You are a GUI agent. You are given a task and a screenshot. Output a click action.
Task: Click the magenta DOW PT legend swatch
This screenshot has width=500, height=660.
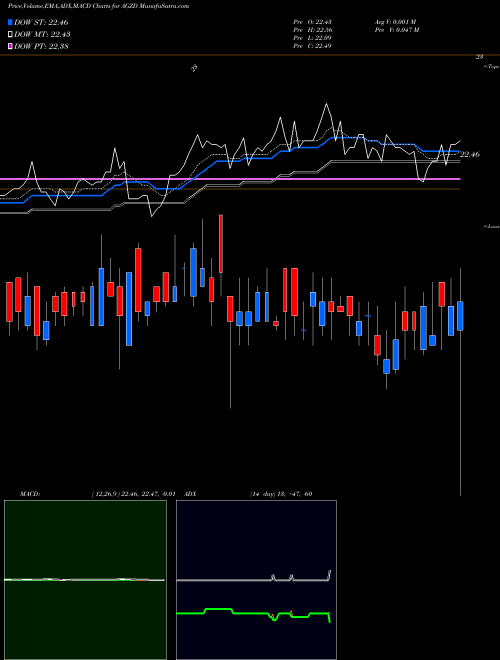[x=10, y=46]
